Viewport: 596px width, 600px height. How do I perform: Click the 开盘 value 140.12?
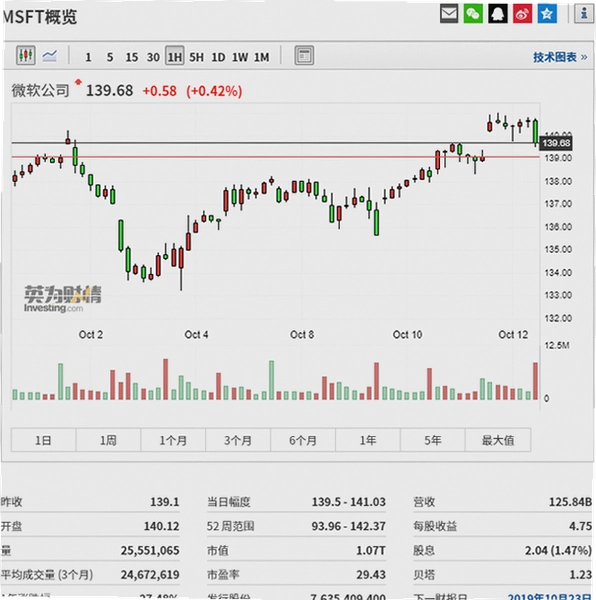[161, 526]
